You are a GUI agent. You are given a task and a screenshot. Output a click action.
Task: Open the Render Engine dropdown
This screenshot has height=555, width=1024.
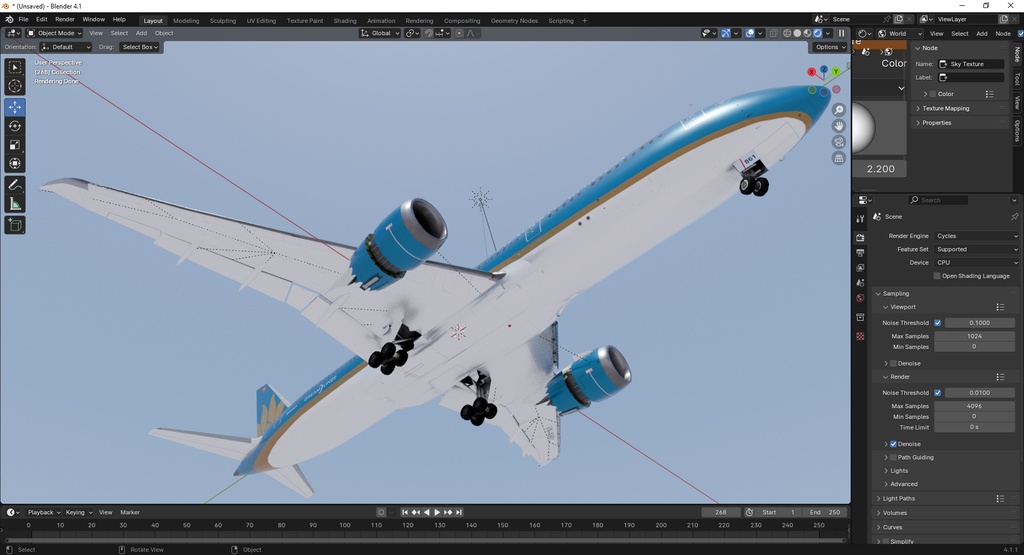pos(976,236)
